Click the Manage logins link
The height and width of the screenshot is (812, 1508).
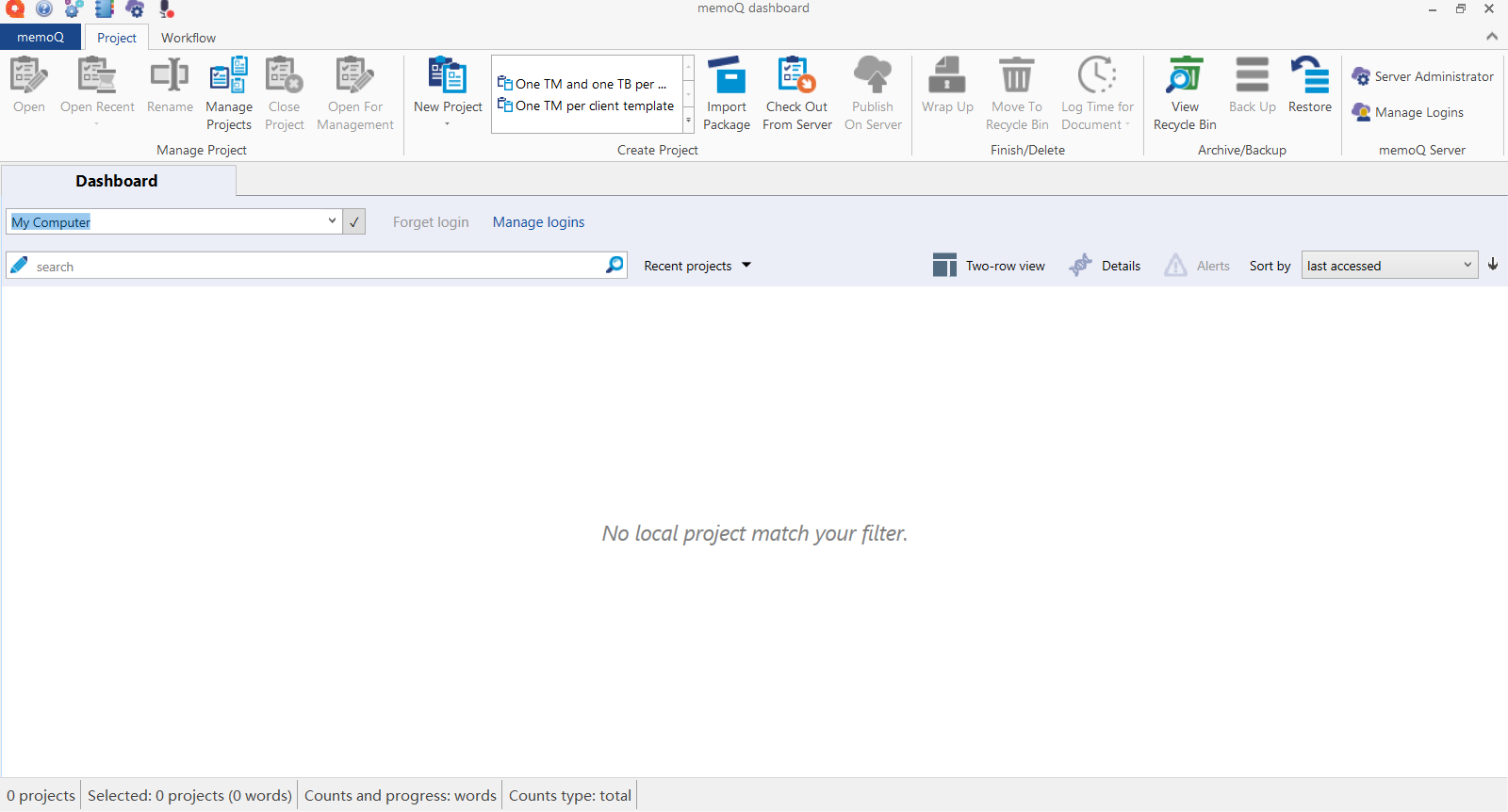coord(538,222)
